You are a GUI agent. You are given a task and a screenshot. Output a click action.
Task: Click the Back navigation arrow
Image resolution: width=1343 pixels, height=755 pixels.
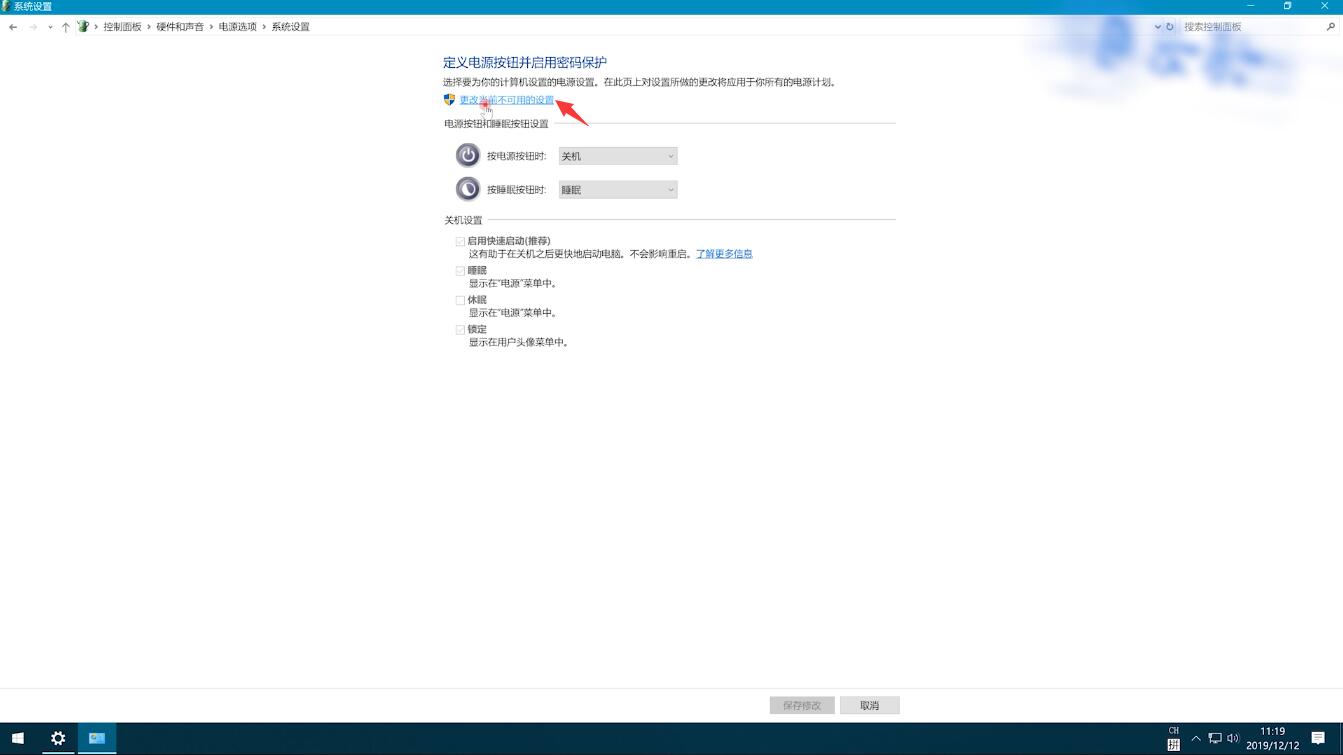coord(13,27)
